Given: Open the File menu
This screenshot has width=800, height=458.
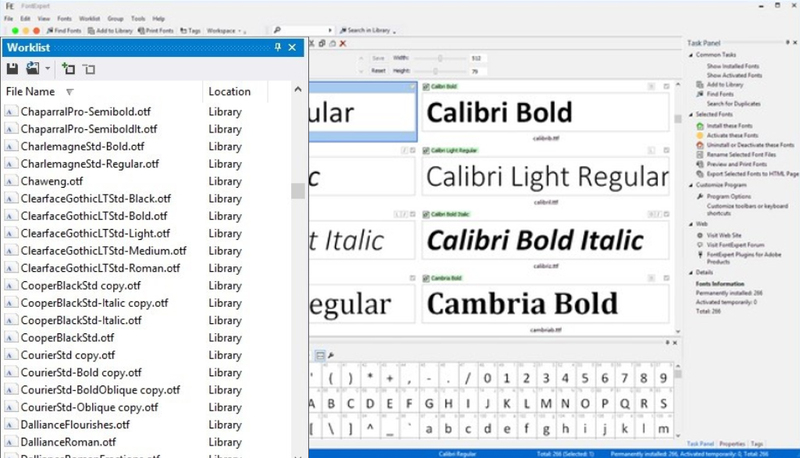Looking at the screenshot, I should pos(9,18).
